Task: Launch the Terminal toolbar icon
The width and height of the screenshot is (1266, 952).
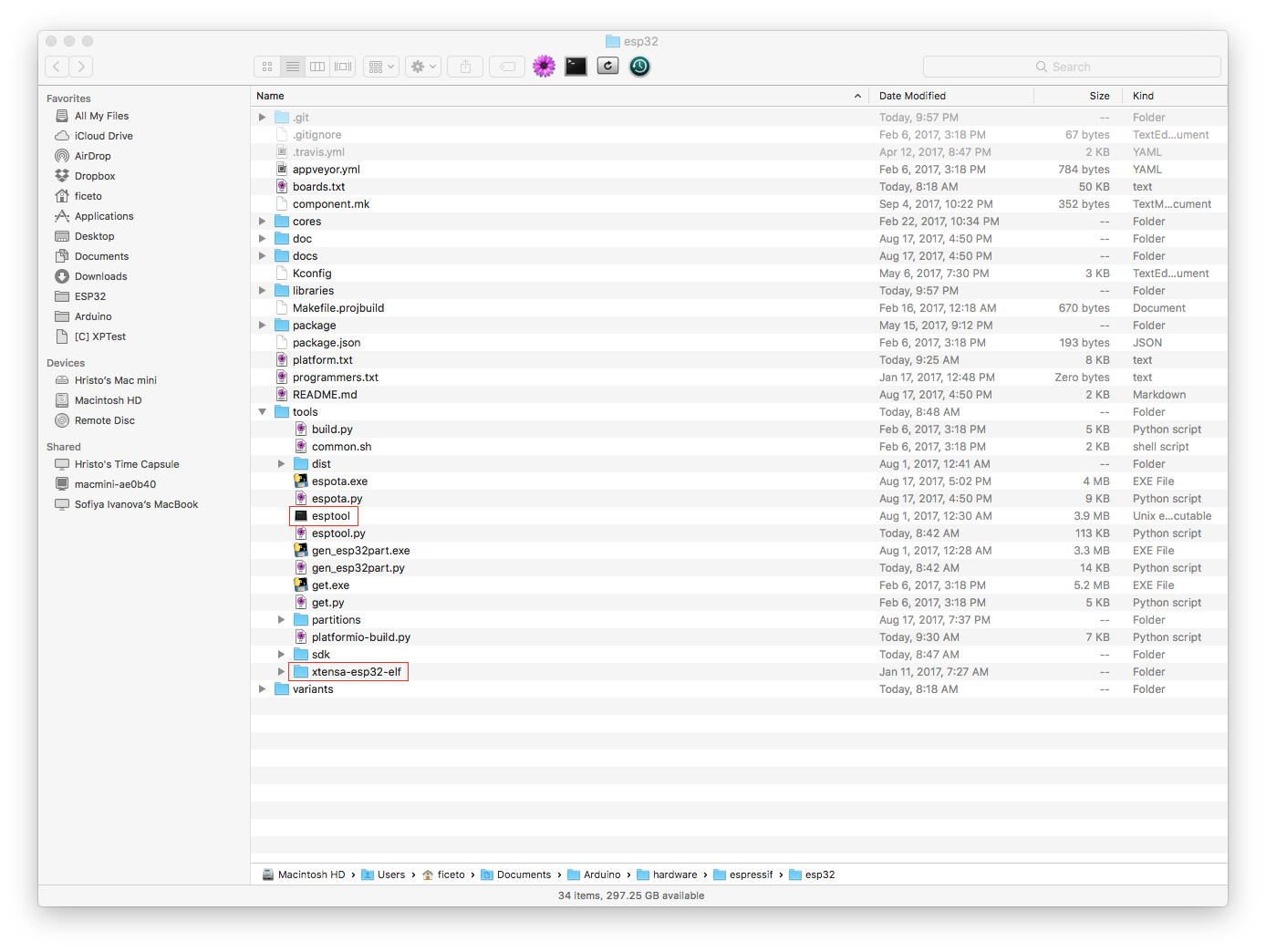Action: (x=576, y=66)
